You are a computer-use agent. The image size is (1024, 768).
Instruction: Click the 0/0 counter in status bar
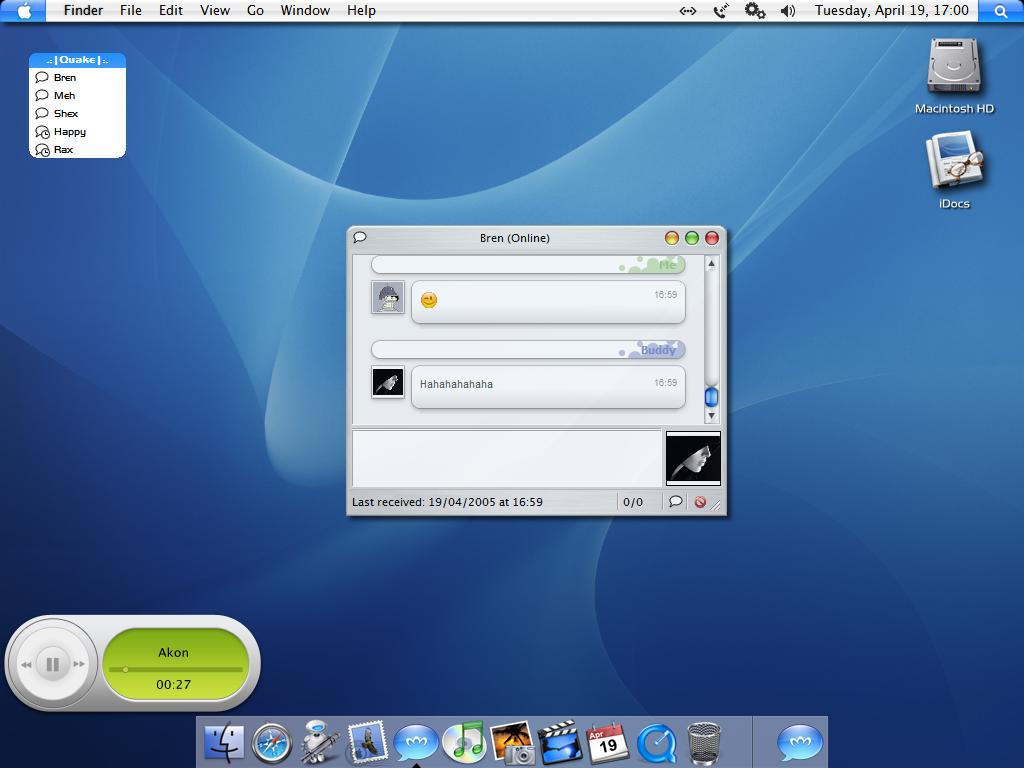coord(632,502)
